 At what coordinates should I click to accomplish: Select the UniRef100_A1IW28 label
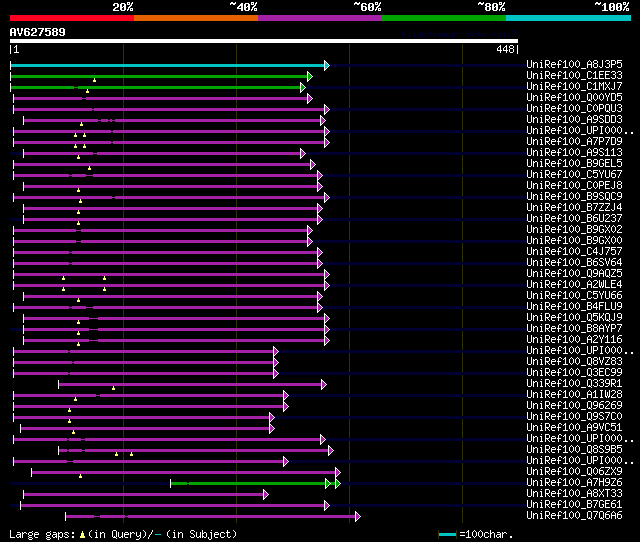574,395
